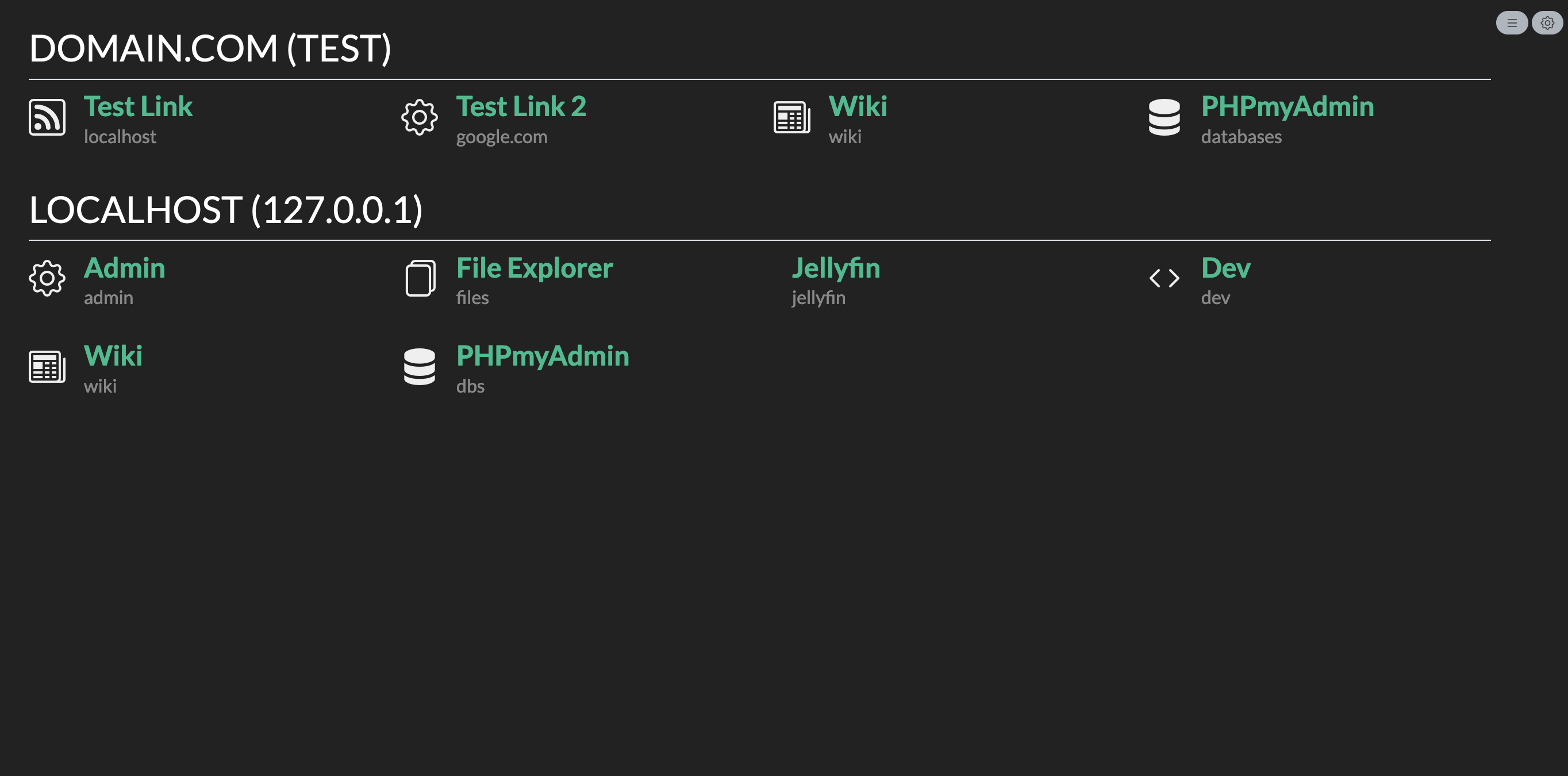This screenshot has height=776, width=1568.
Task: Click the database icon beside PHPmyAdmin databases
Action: coord(1165,117)
